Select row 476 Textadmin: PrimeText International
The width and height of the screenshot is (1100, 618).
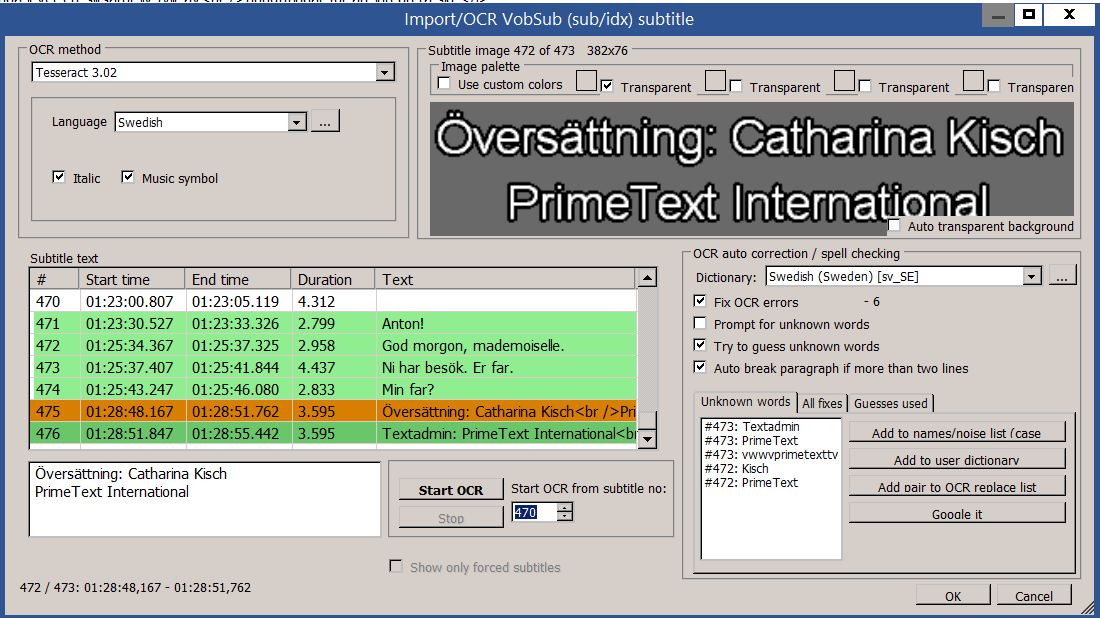[333, 434]
